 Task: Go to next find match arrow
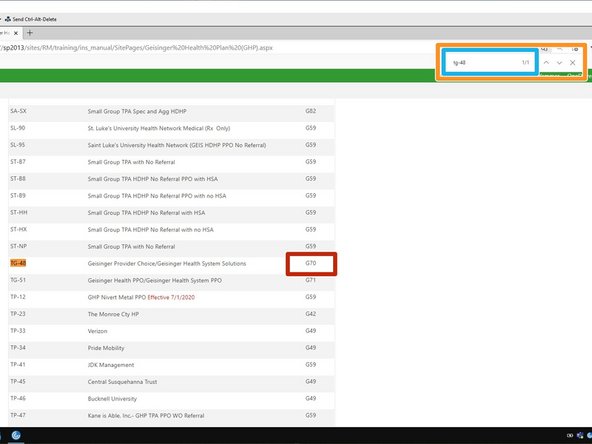click(x=560, y=63)
